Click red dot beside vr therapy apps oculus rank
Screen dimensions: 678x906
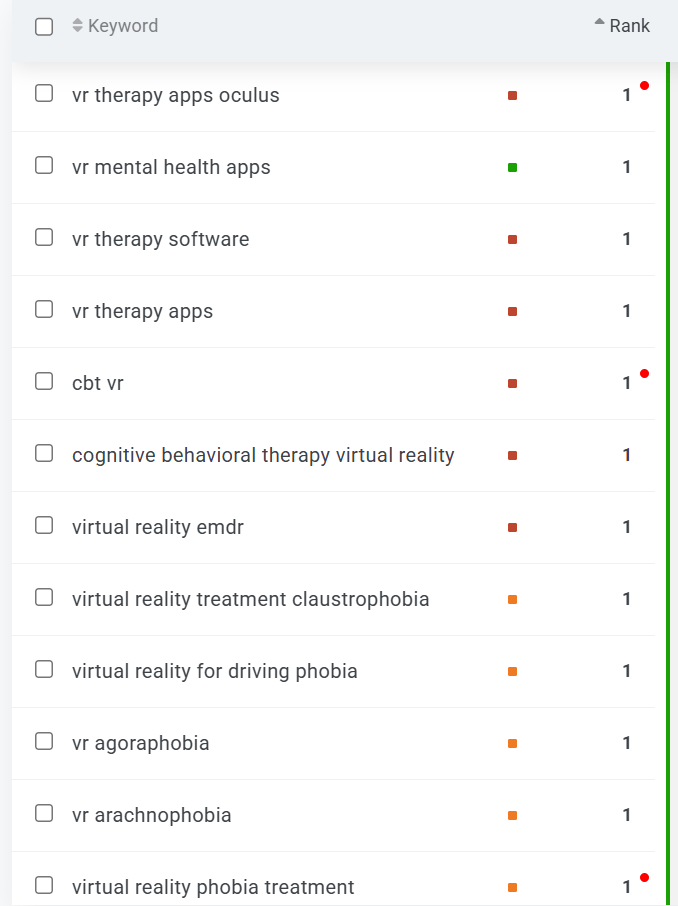pos(644,86)
